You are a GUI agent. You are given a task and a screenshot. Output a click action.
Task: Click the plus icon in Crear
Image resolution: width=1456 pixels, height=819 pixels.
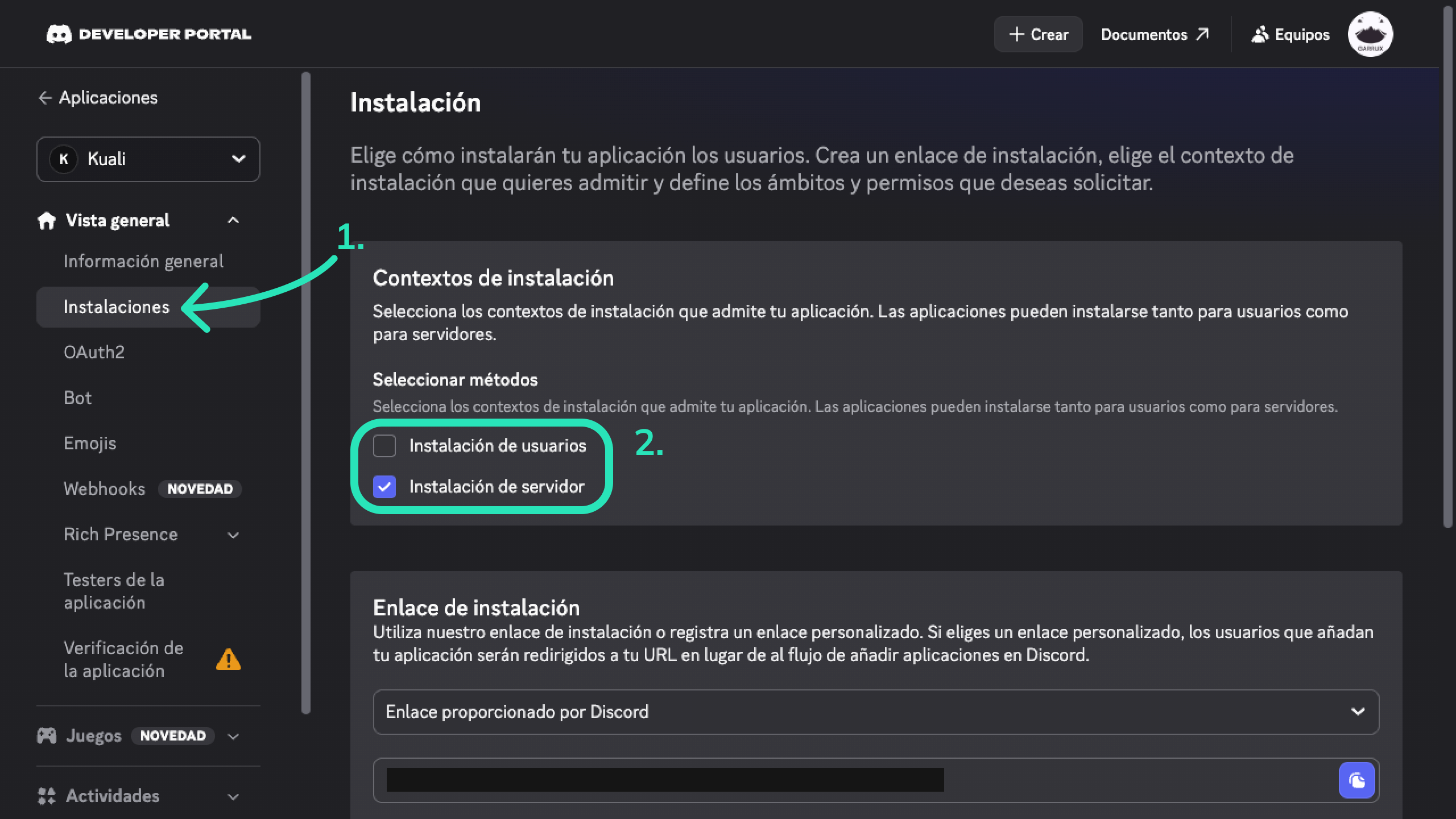[1016, 35]
